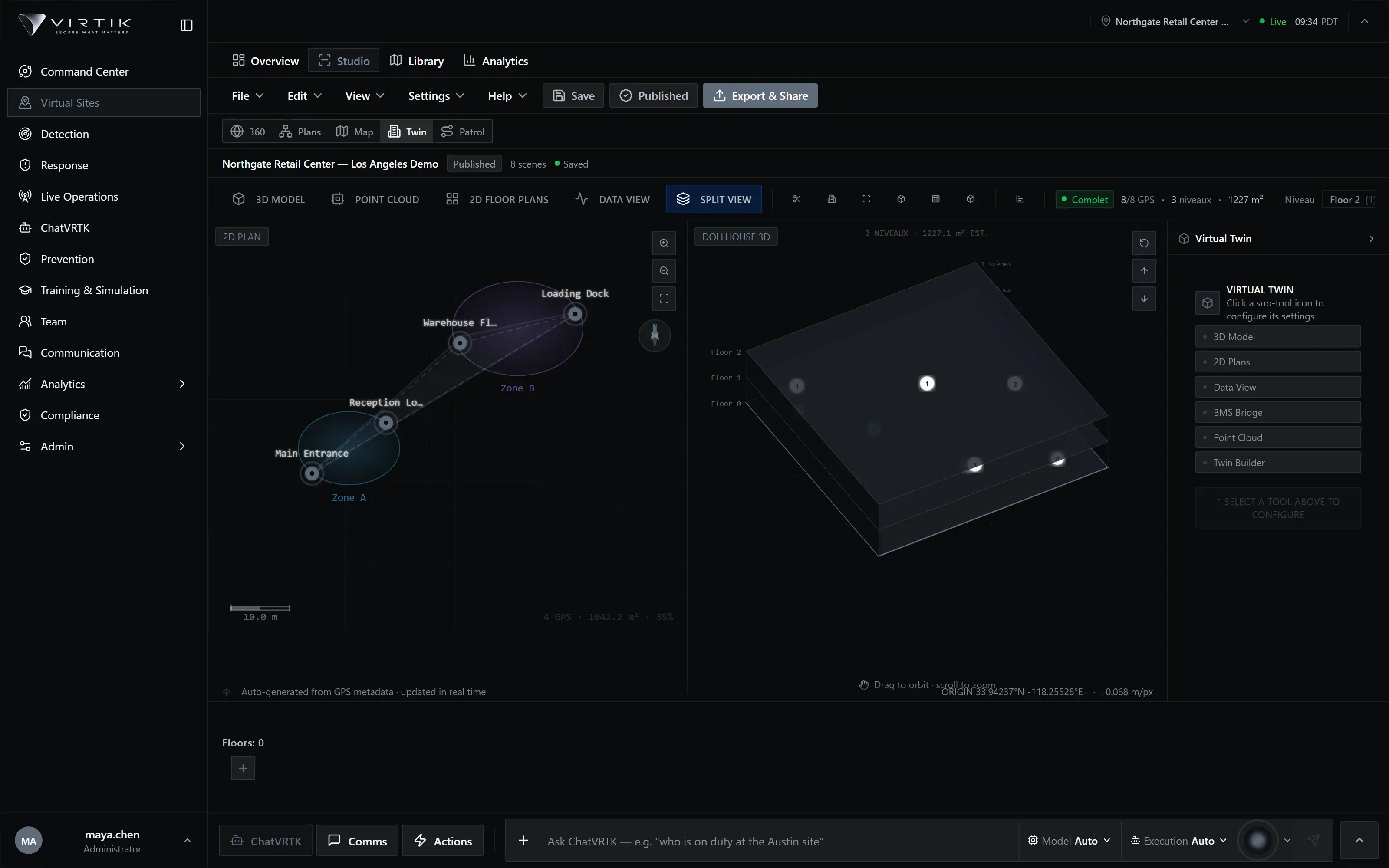This screenshot has height=868, width=1389.
Task: Switch to Split View mode
Action: [x=714, y=199]
